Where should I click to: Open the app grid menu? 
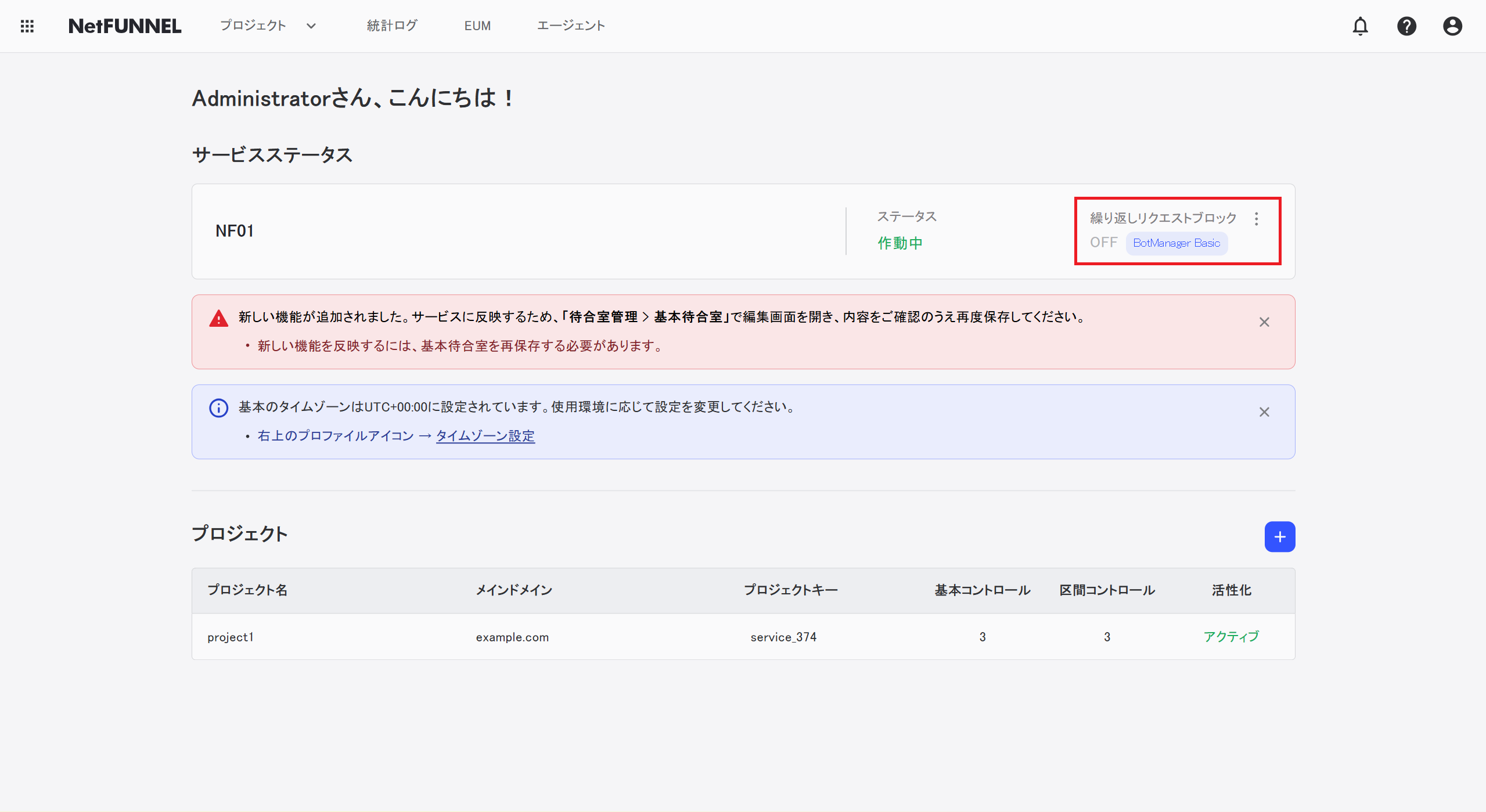coord(27,26)
